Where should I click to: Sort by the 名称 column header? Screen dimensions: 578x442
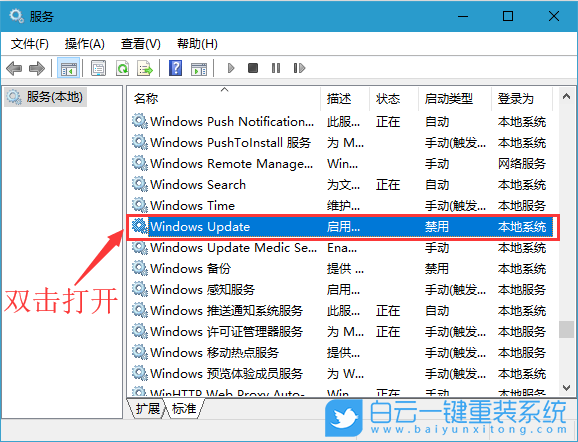146,99
